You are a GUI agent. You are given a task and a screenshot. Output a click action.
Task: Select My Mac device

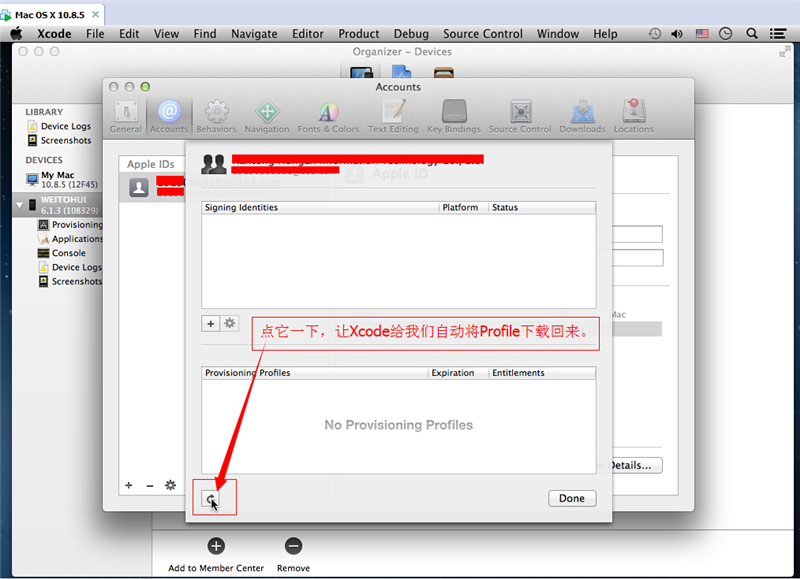tap(62, 179)
